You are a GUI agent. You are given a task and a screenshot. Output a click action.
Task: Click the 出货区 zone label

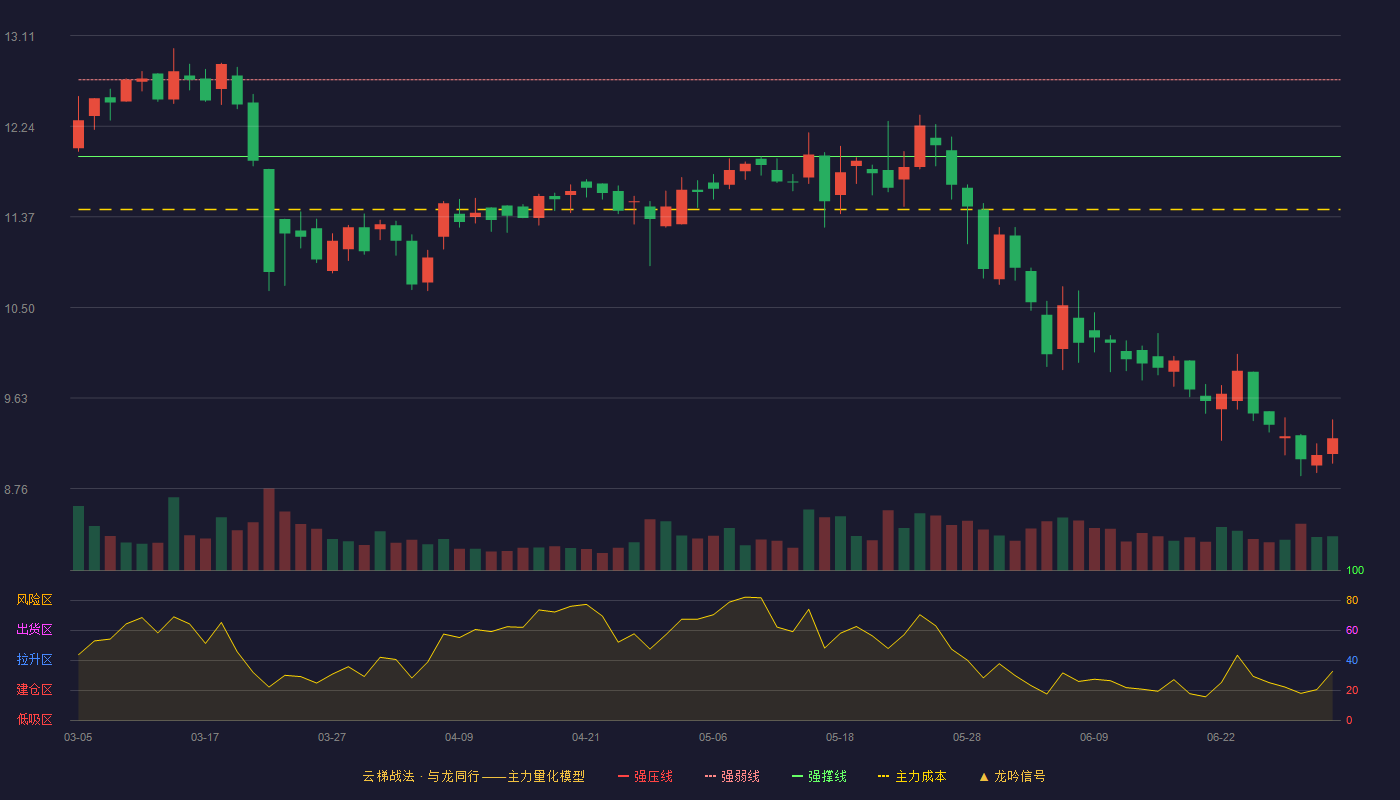tap(34, 630)
